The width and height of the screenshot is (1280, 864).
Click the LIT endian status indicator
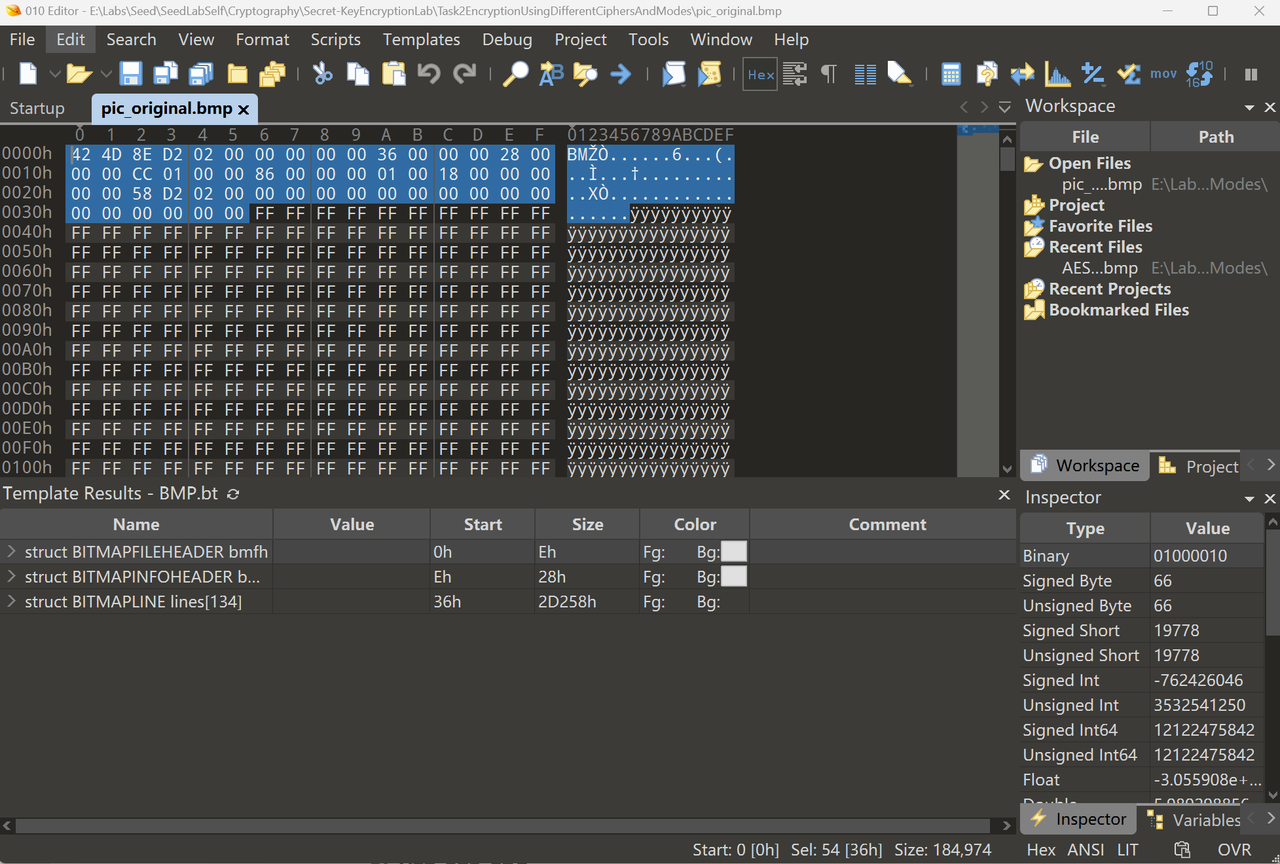(1128, 850)
